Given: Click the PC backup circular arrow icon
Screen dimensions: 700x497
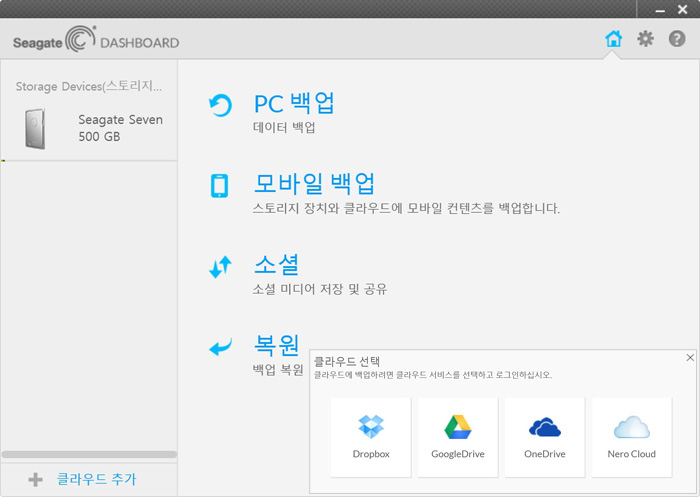Looking at the screenshot, I should (220, 105).
